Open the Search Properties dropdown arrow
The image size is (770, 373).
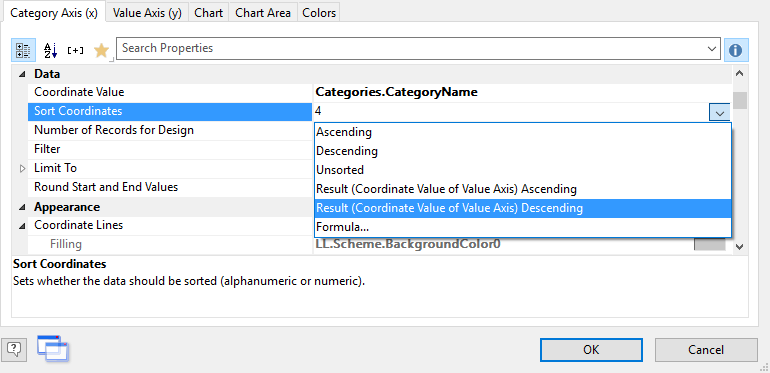[x=712, y=49]
